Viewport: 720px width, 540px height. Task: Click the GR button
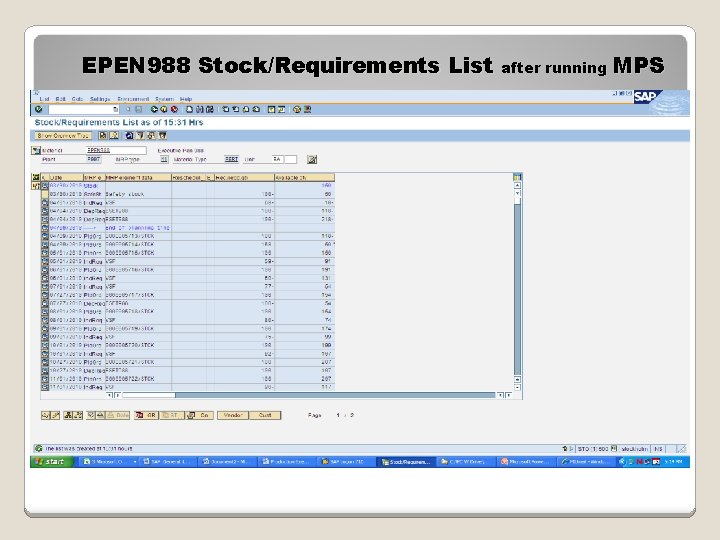pos(146,415)
